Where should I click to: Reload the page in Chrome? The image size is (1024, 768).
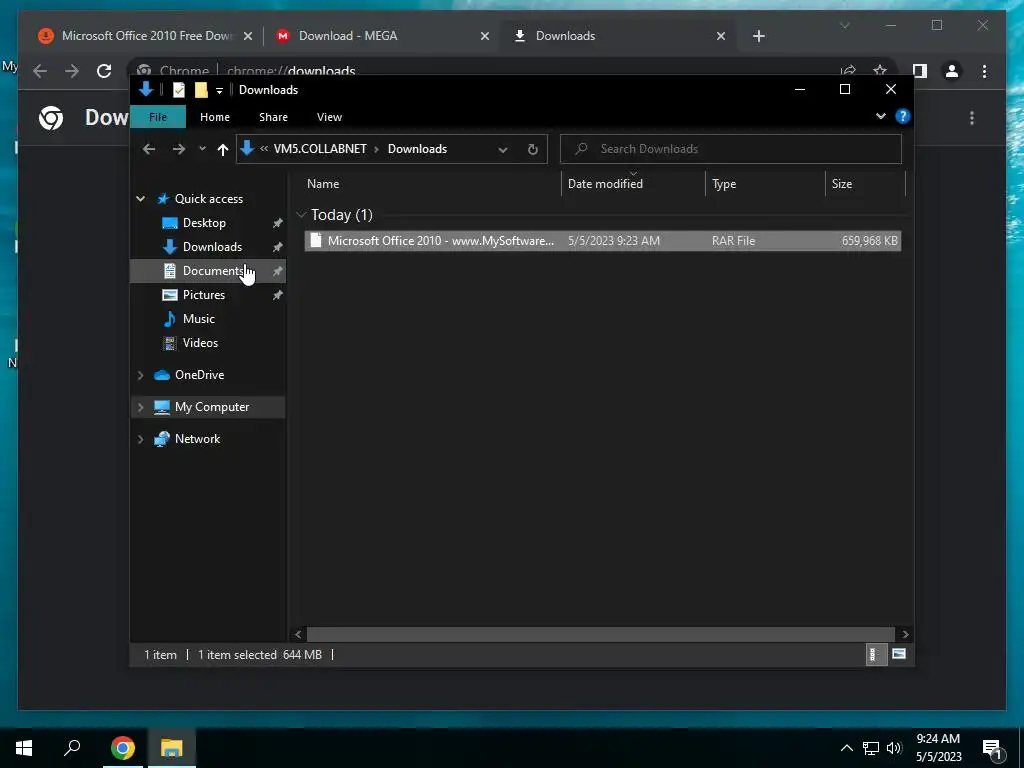pos(104,71)
